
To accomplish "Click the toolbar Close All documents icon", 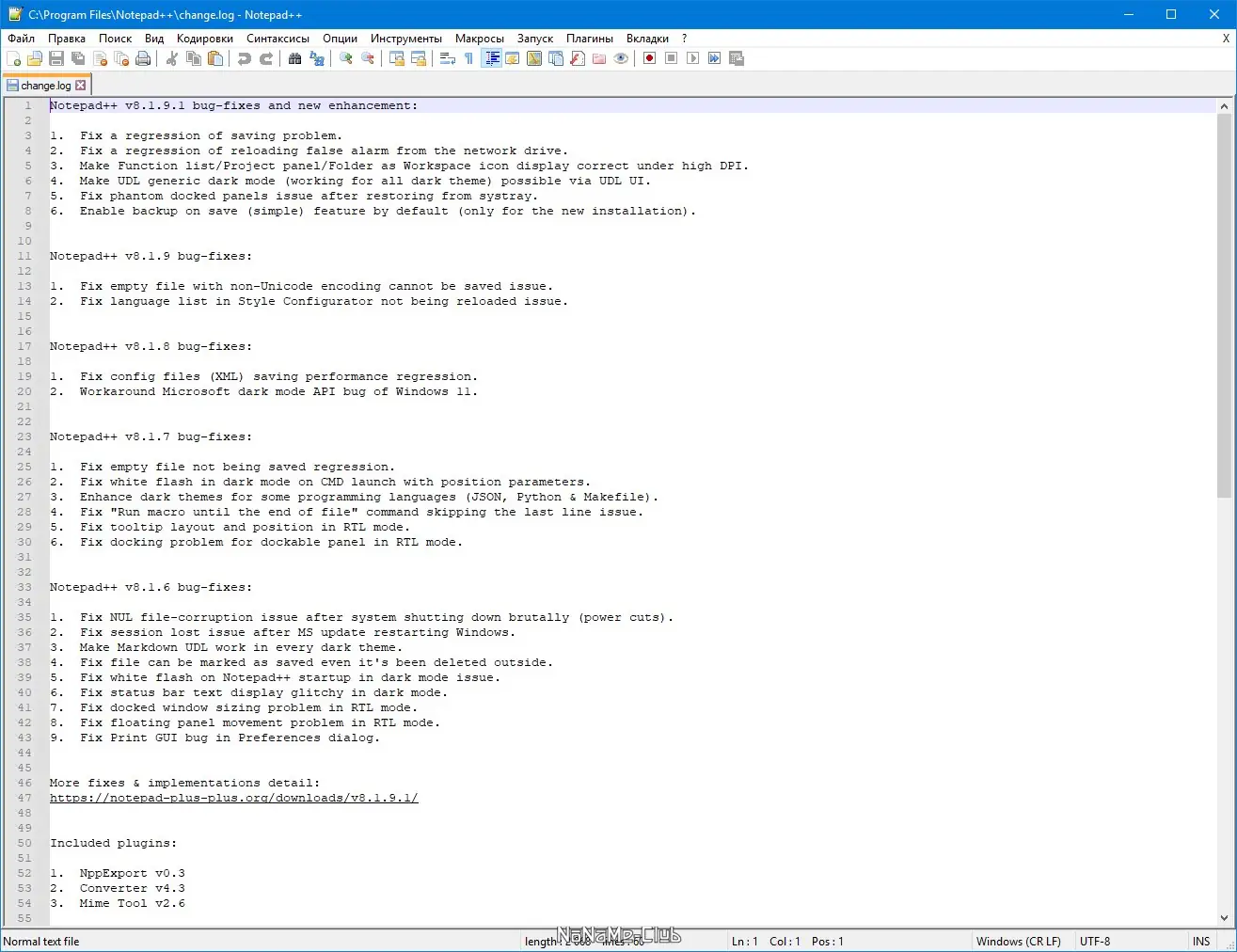I will 121,58.
